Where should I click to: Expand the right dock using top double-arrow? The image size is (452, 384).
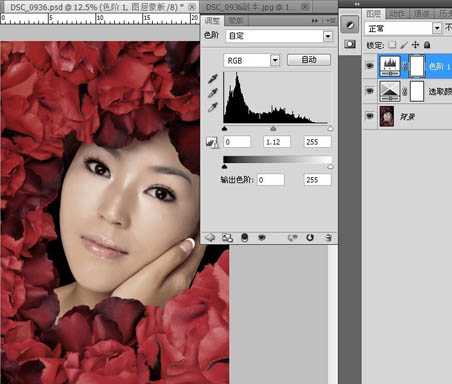(357, 4)
